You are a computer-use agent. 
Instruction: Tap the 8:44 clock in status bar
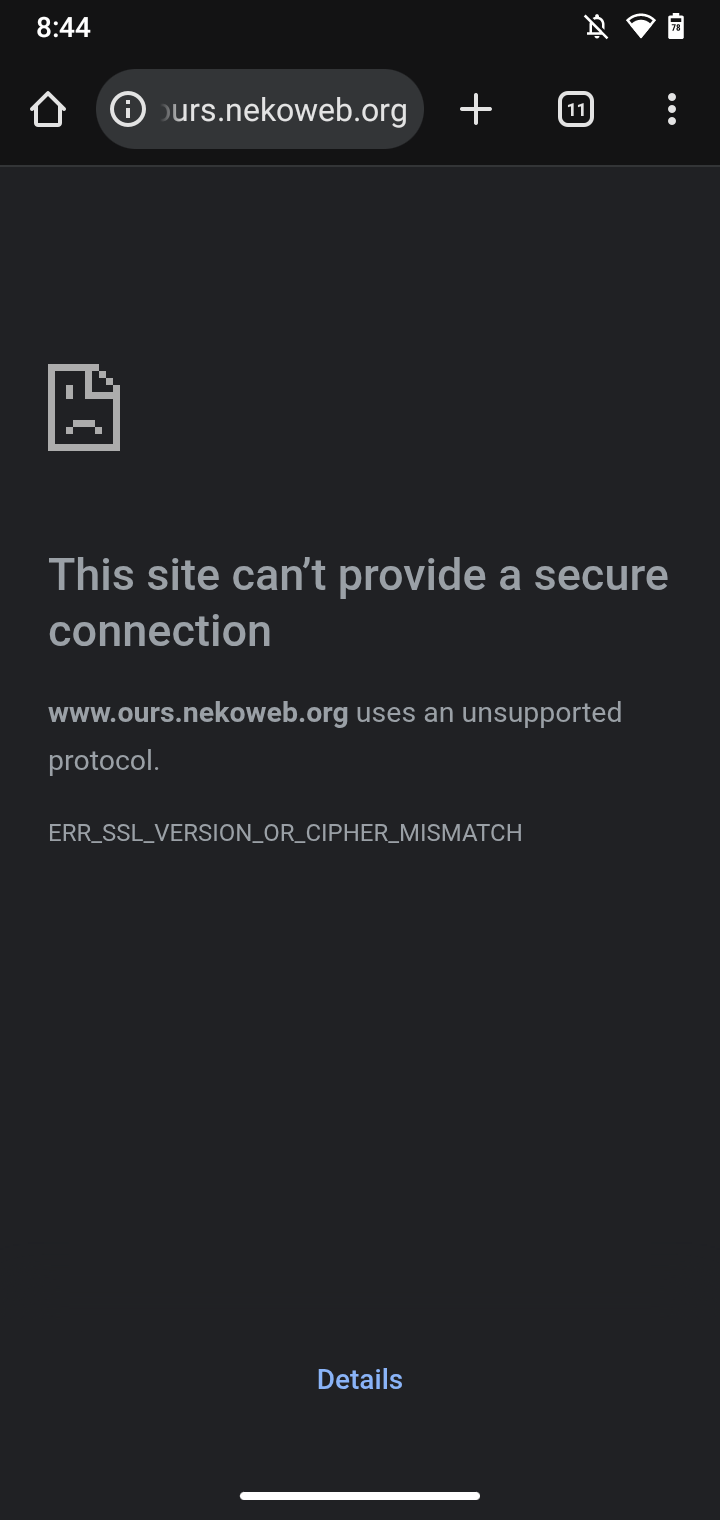[63, 27]
